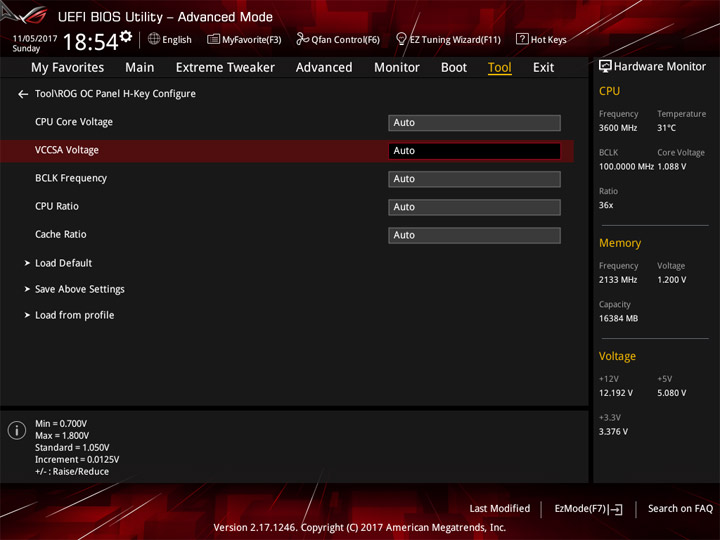The height and width of the screenshot is (540, 720).
Task: Click the 1.088 V core voltage value
Action: coord(672,167)
